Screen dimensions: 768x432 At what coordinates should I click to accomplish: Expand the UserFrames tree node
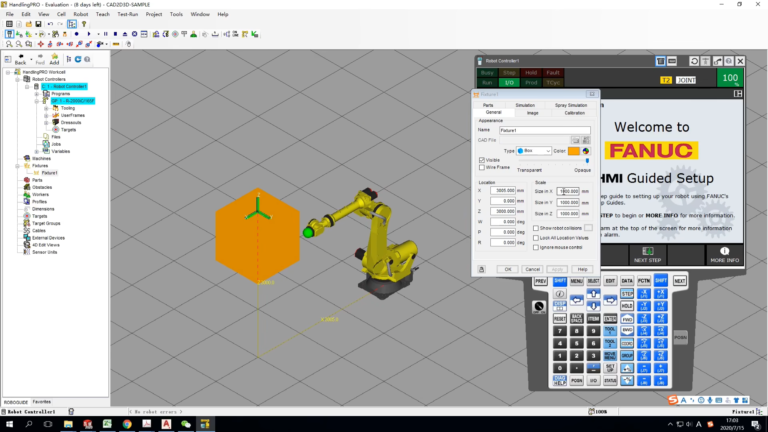click(x=47, y=116)
